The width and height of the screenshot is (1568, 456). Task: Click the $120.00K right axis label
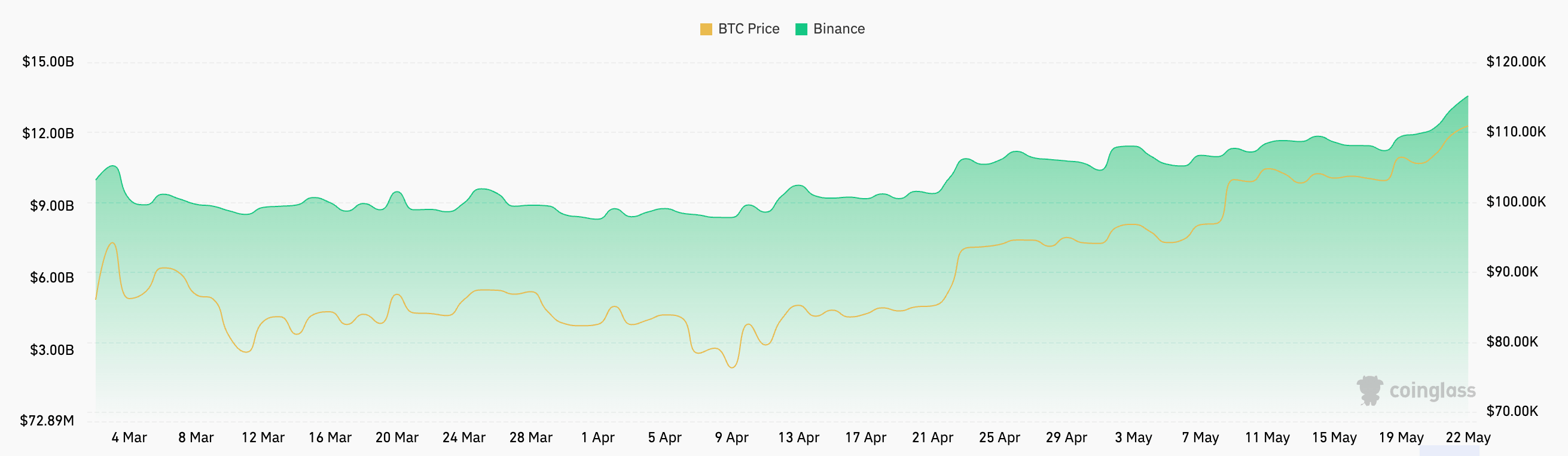tap(1515, 62)
